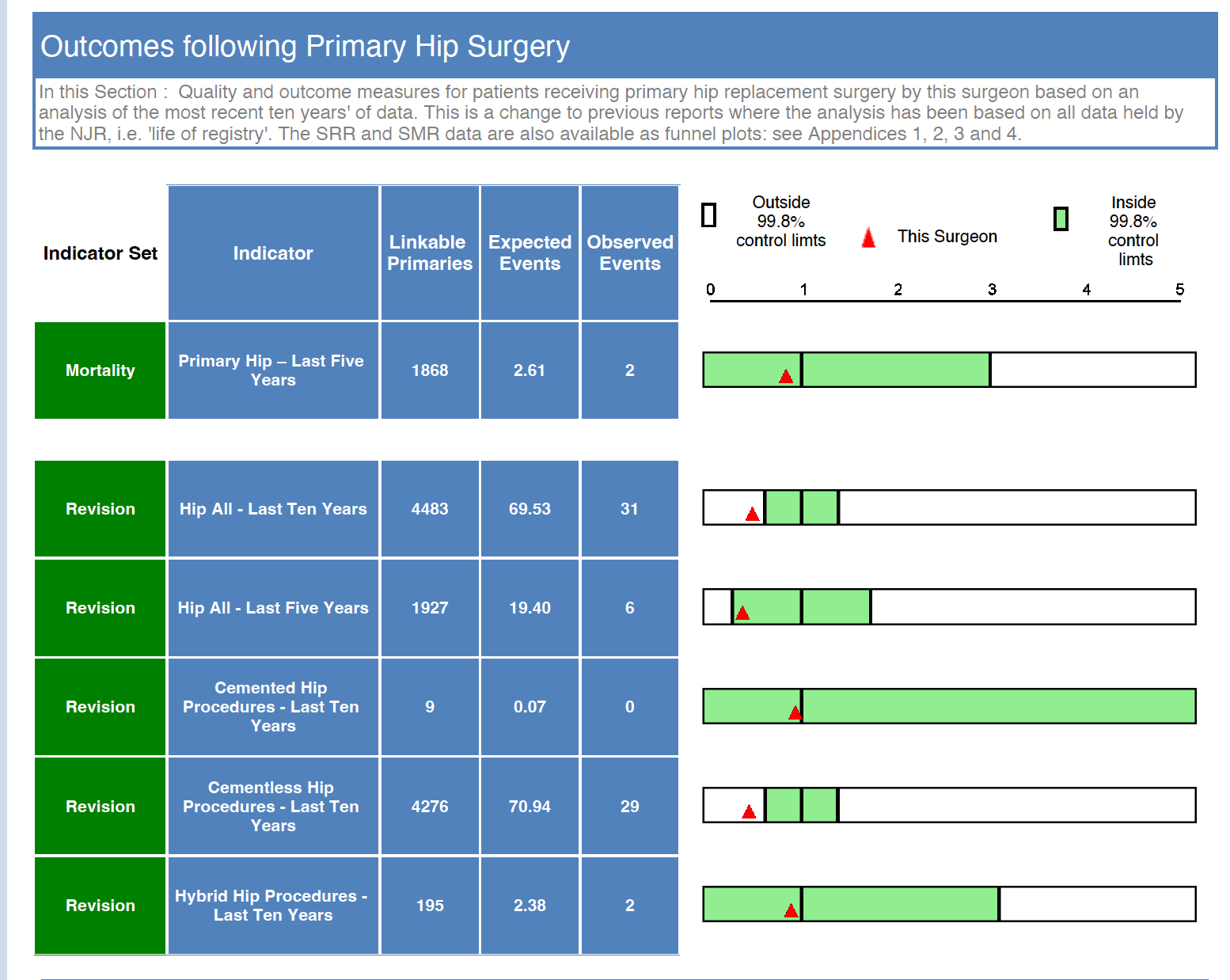The height and width of the screenshot is (980, 1230).
Task: Select red marker in Cementless Hip Procedures bar
Action: [x=749, y=812]
